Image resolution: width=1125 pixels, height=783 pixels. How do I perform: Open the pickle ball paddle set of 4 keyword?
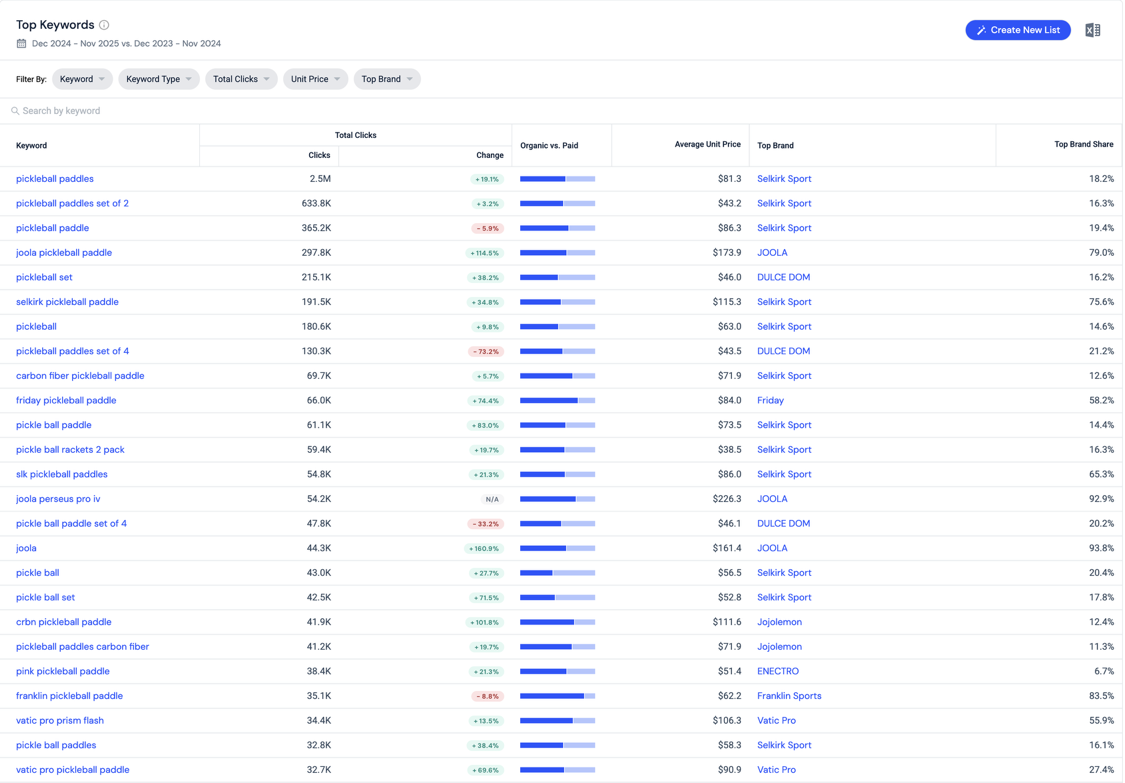click(71, 524)
